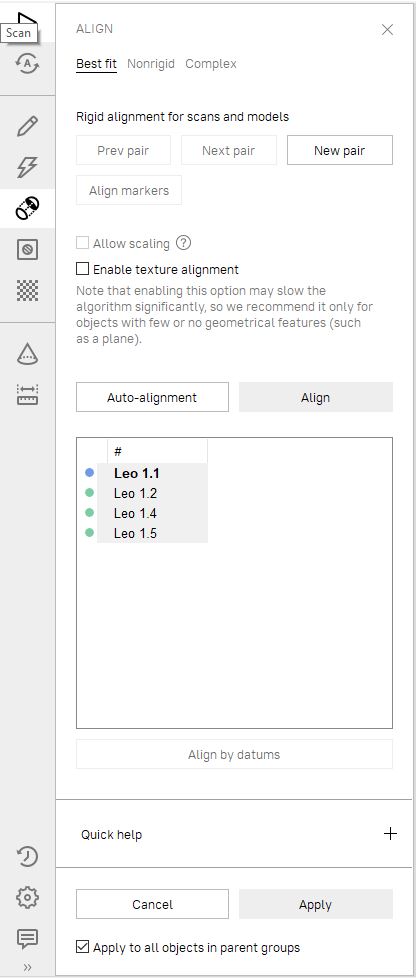Viewport: 416px width, 978px height.
Task: Open the Feedback chat icon
Action: 27,938
